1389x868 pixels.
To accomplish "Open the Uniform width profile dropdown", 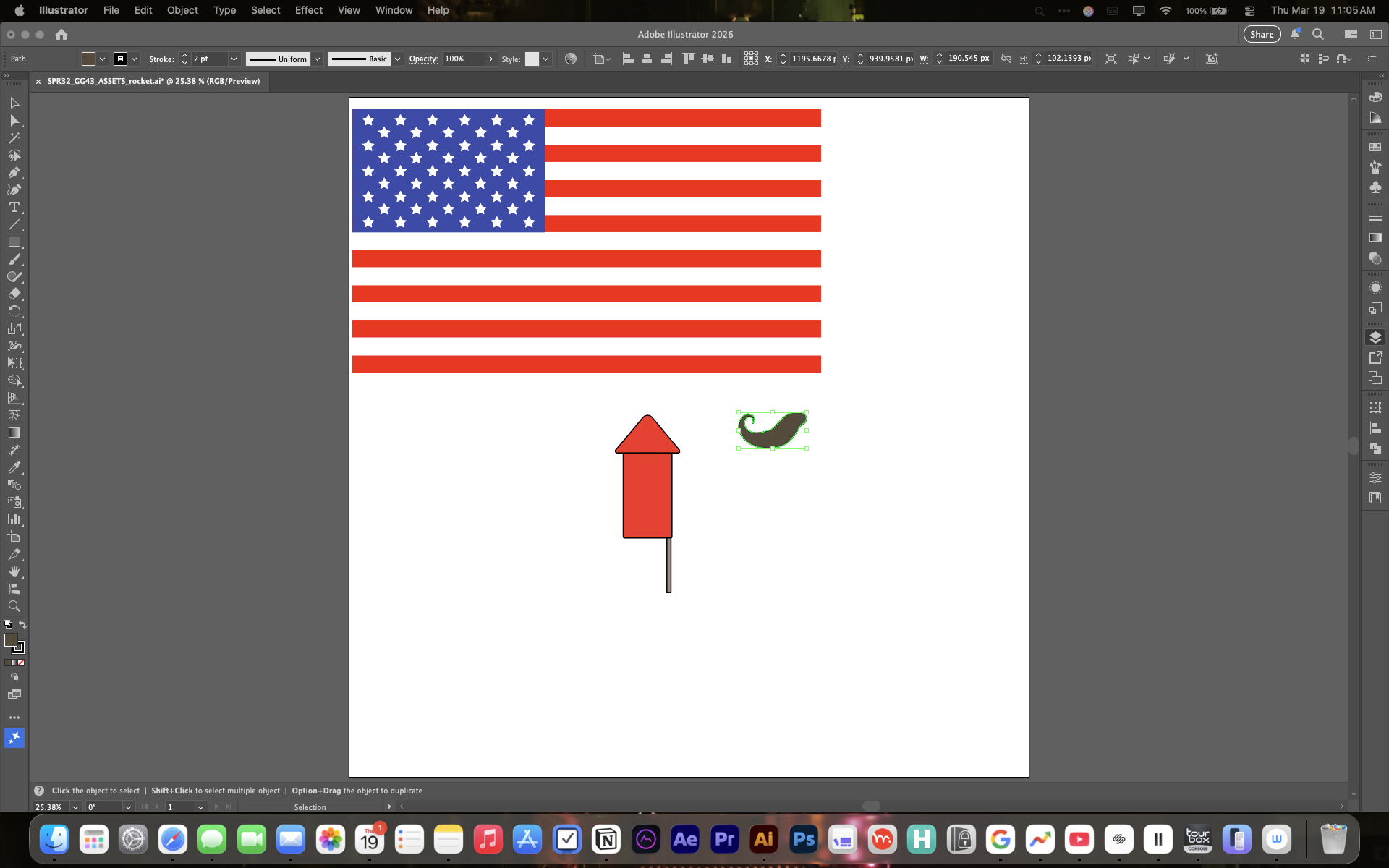I will (317, 59).
